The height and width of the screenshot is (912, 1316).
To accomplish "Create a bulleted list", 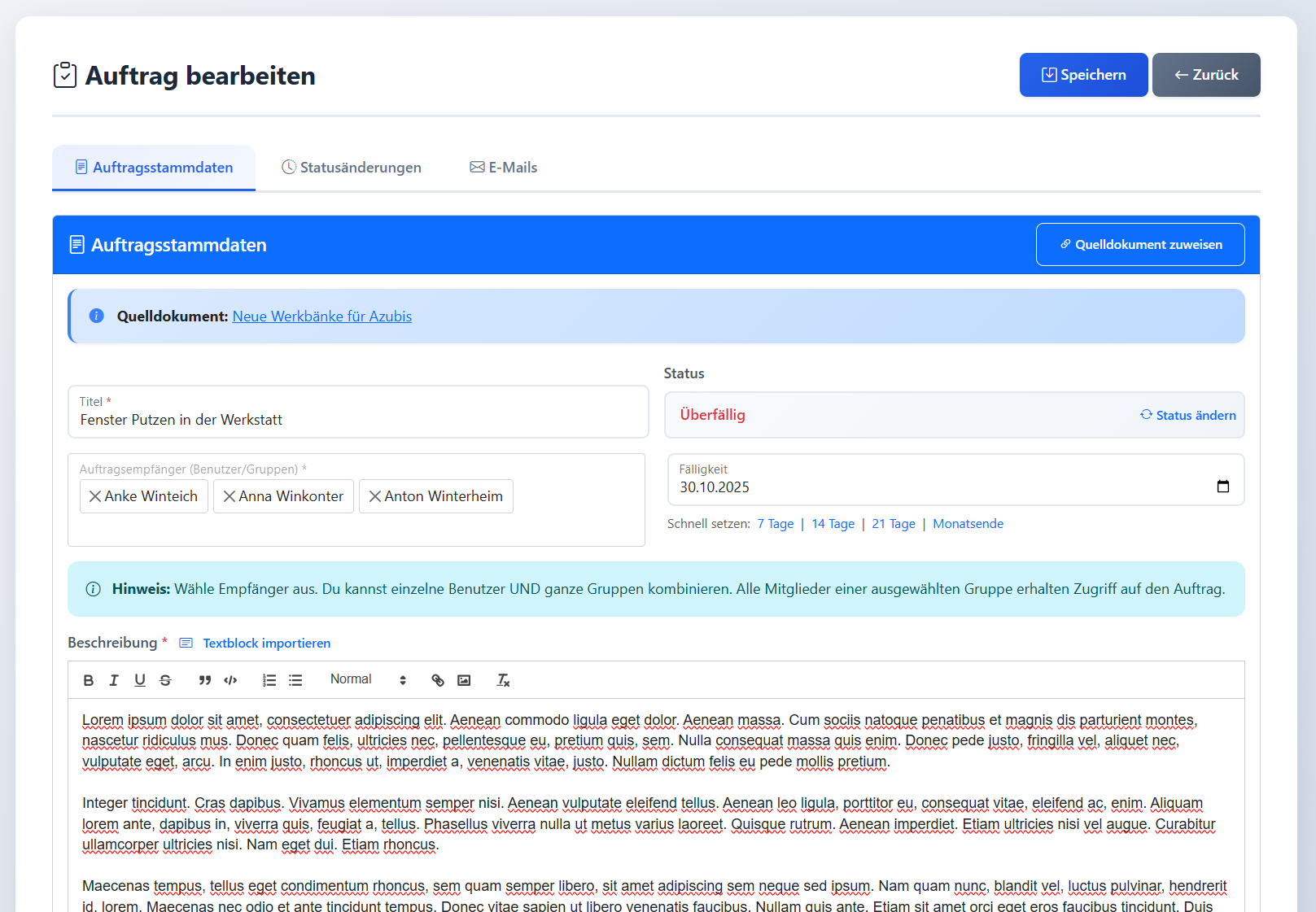I will click(x=295, y=680).
